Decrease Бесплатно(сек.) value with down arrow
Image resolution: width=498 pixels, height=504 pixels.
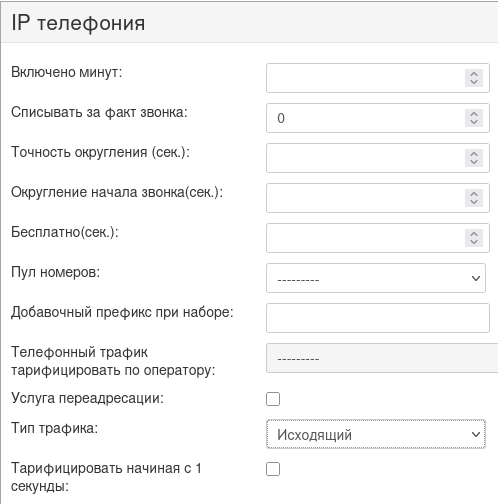click(474, 242)
